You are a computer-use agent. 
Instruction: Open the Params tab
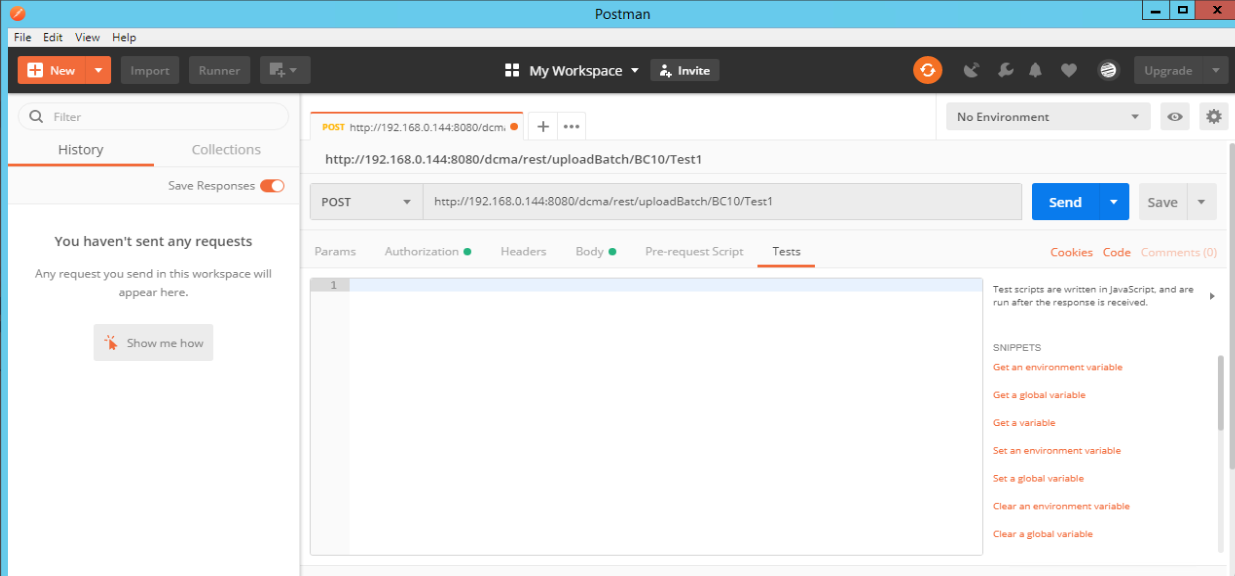tap(335, 252)
